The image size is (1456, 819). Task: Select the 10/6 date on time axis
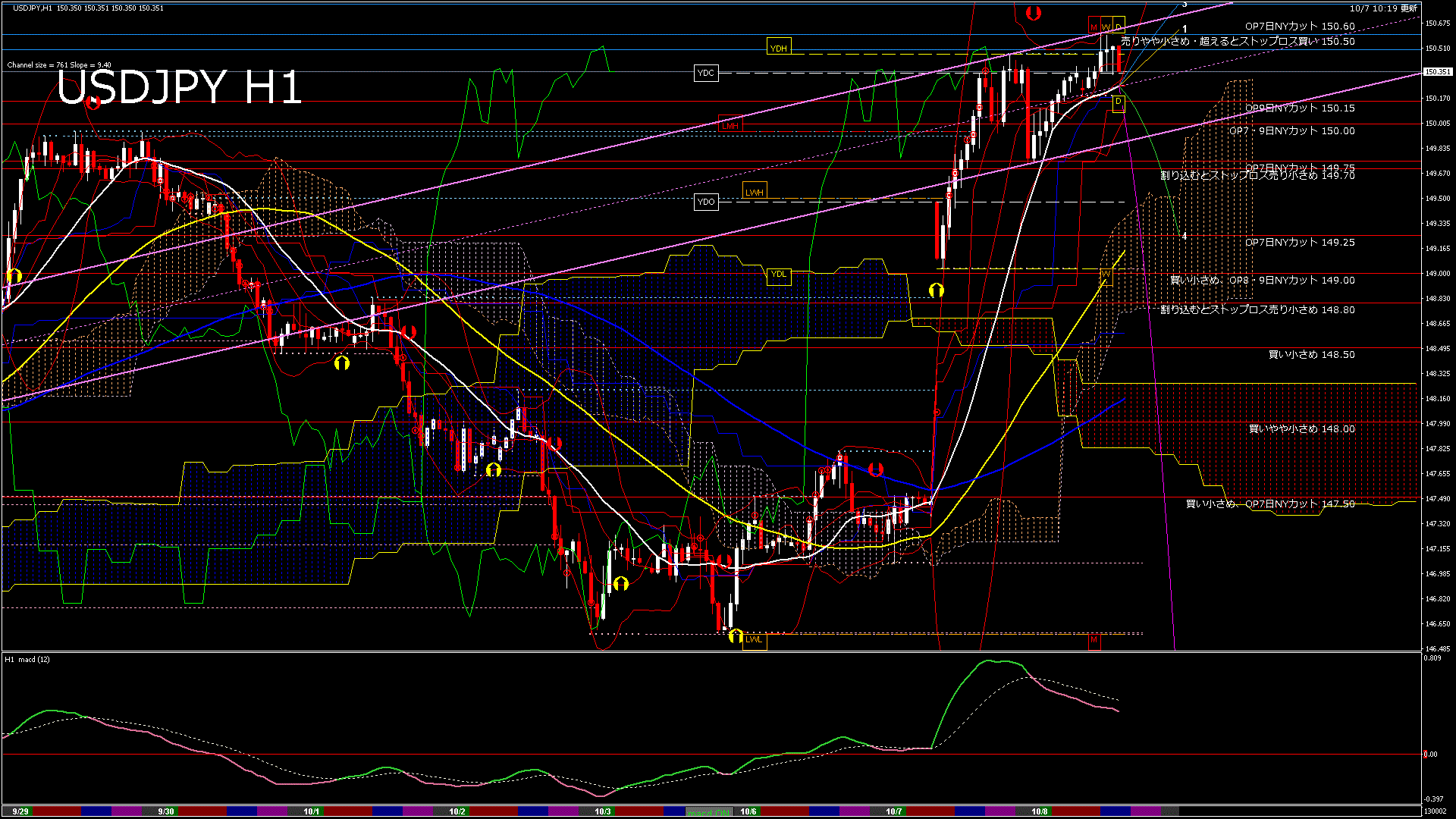click(748, 811)
